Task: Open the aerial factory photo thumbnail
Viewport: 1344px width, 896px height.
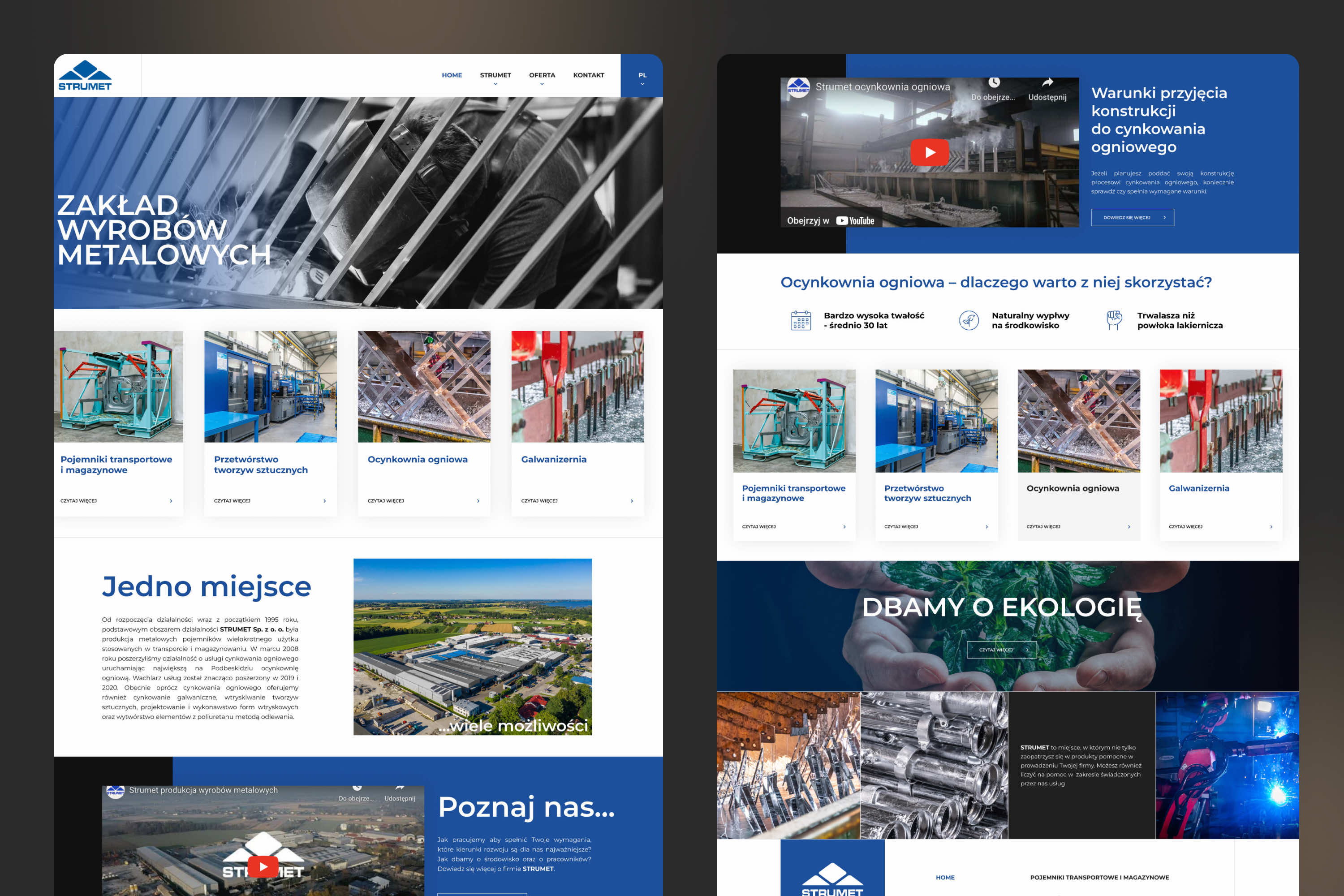Action: tap(473, 646)
